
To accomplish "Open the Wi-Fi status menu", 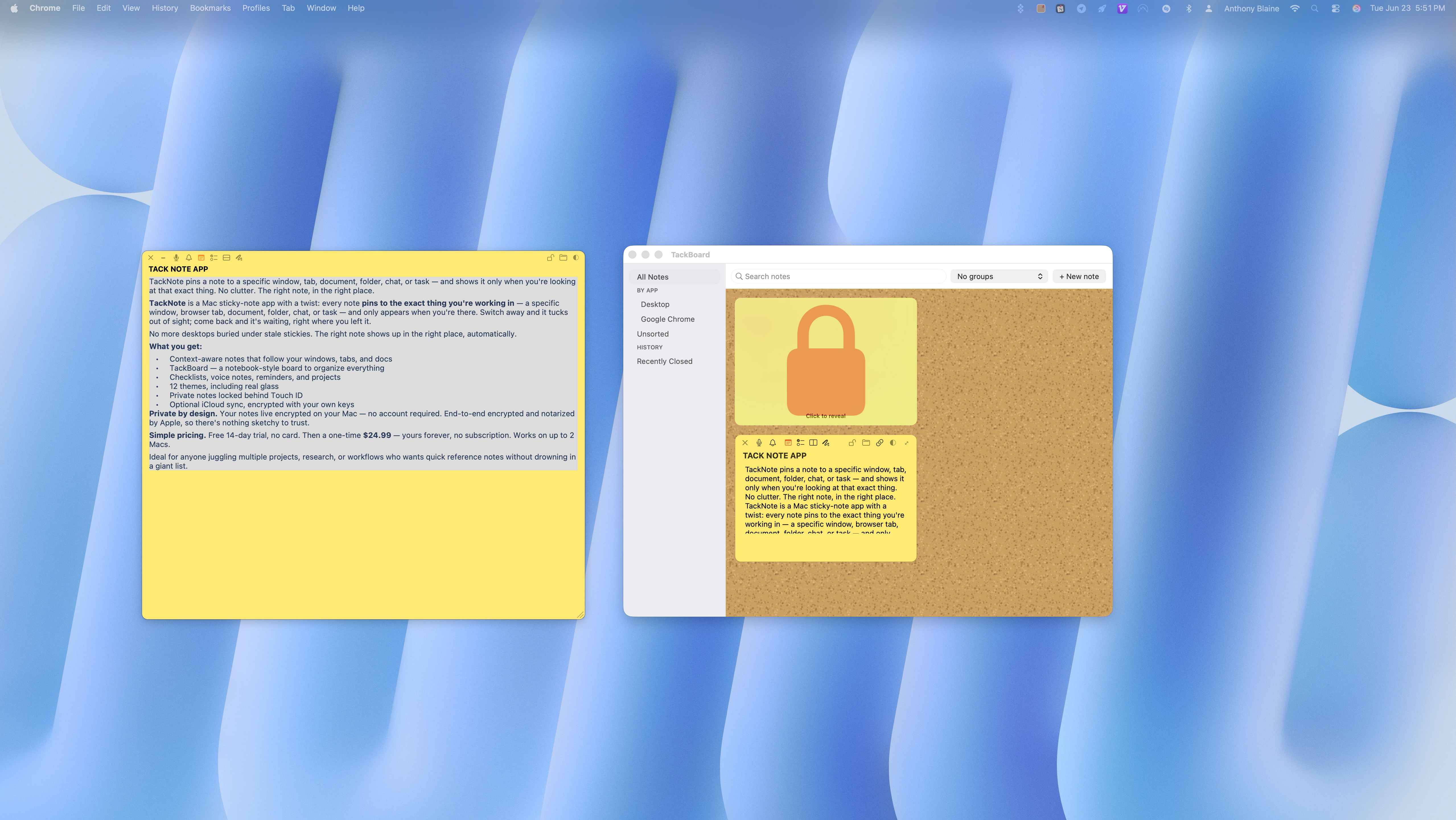I will click(x=1295, y=9).
